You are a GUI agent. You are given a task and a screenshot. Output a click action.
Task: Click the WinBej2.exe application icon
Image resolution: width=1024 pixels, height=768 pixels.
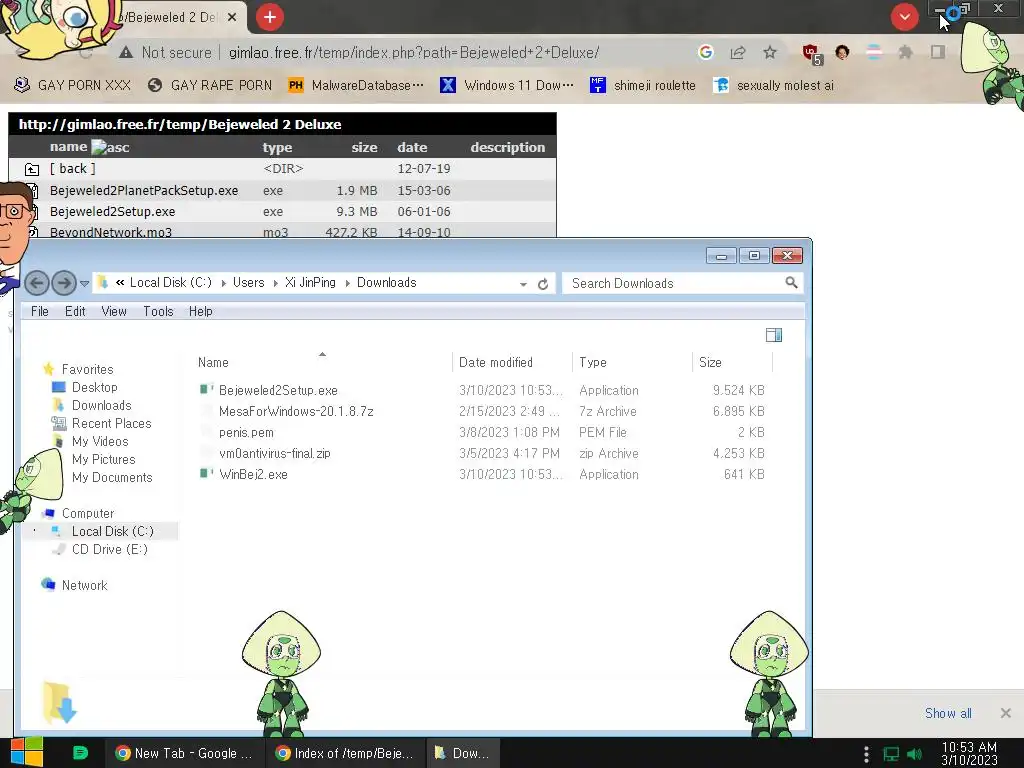click(206, 473)
